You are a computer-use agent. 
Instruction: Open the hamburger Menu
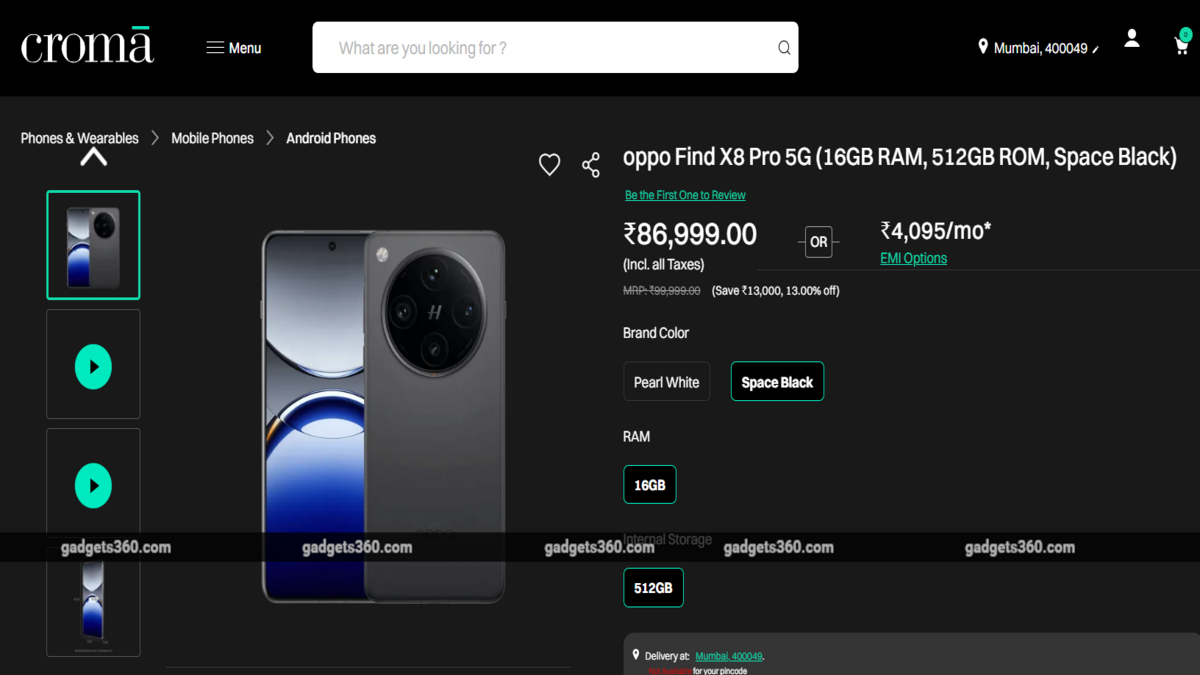(x=233, y=48)
